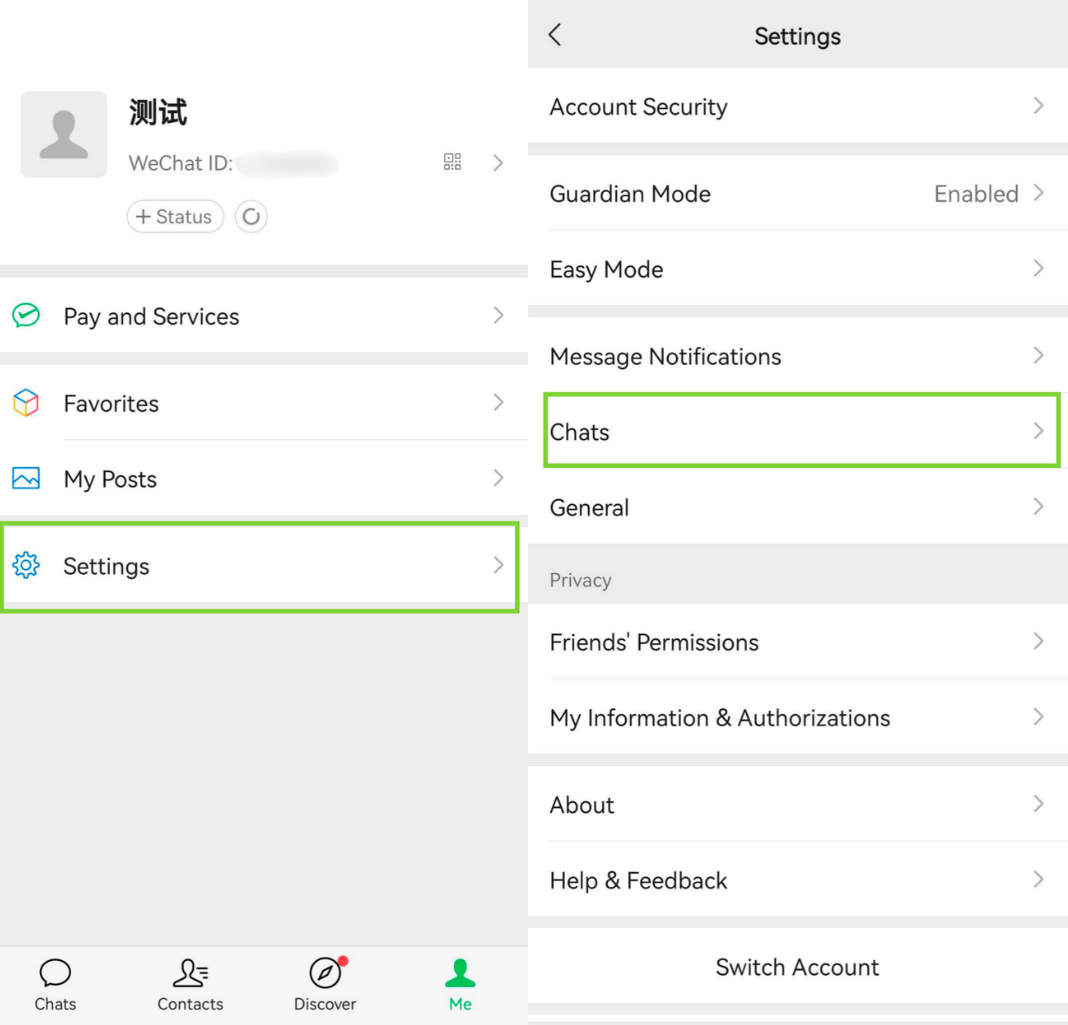
Task: Tap the Switch Account button
Action: pos(797,967)
